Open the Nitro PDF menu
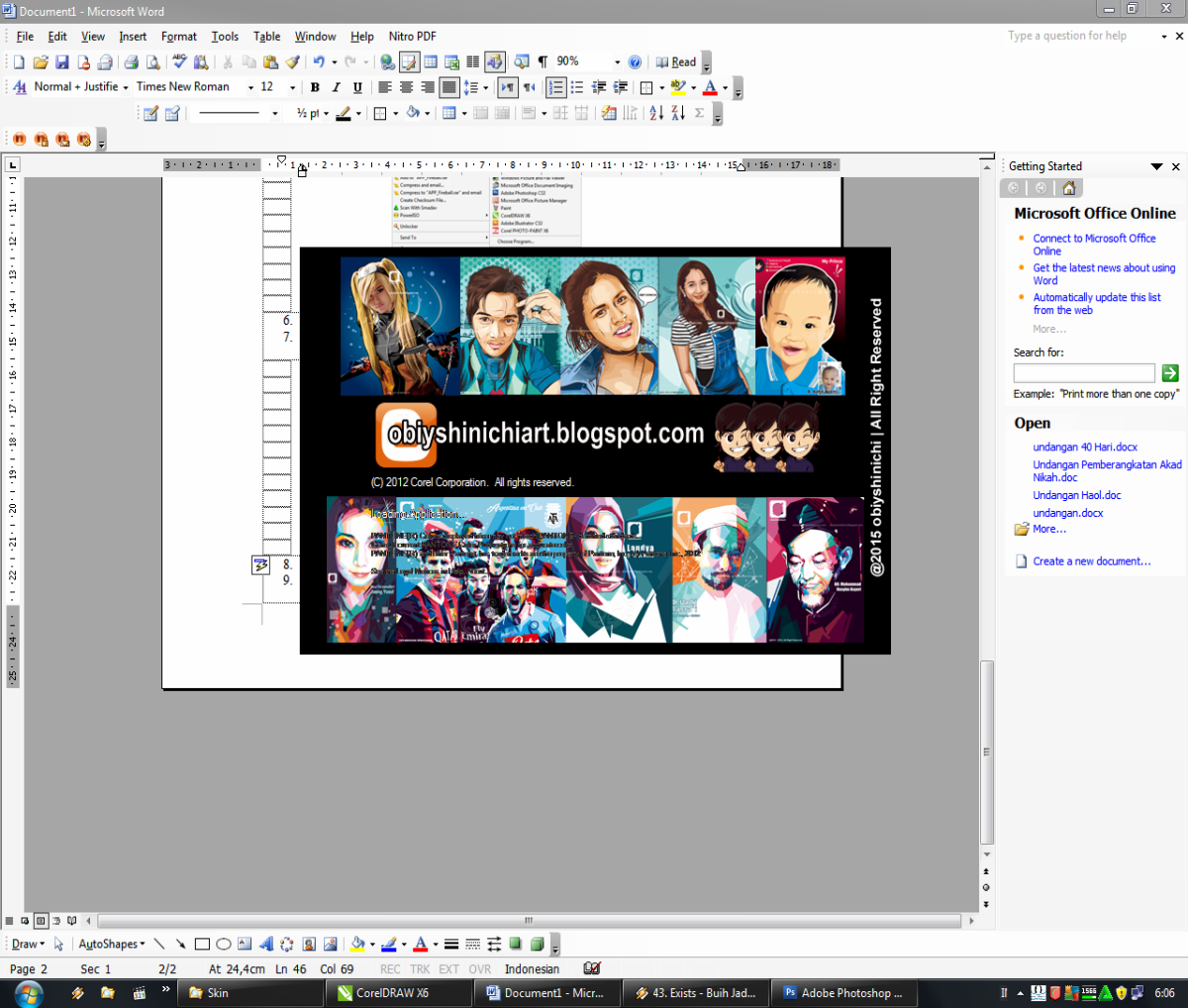1188x1008 pixels. (x=412, y=37)
